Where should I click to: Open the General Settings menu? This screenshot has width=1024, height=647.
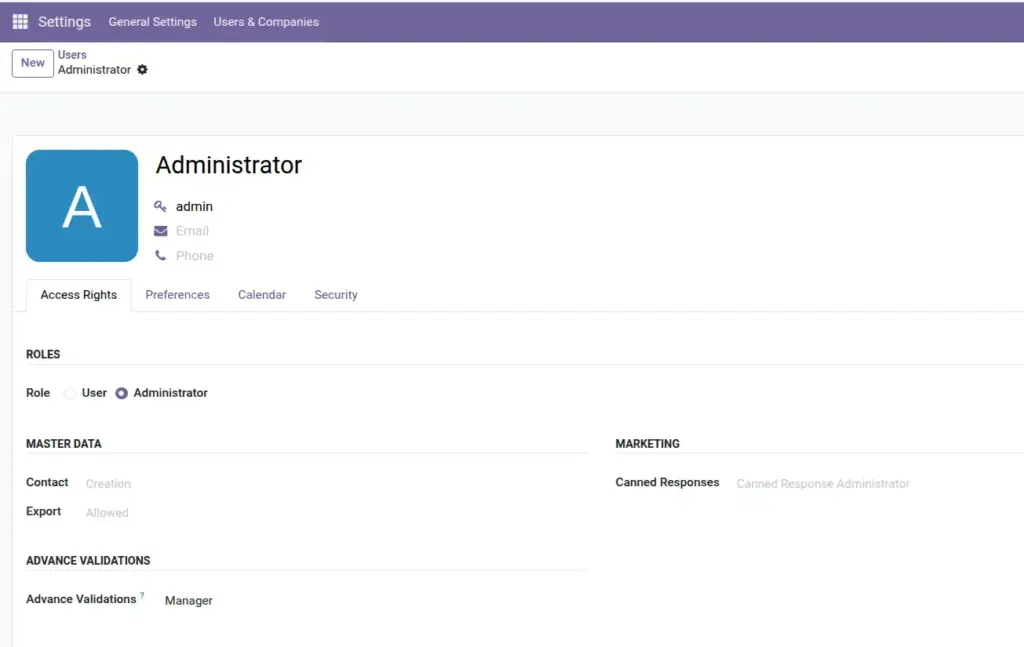(152, 22)
